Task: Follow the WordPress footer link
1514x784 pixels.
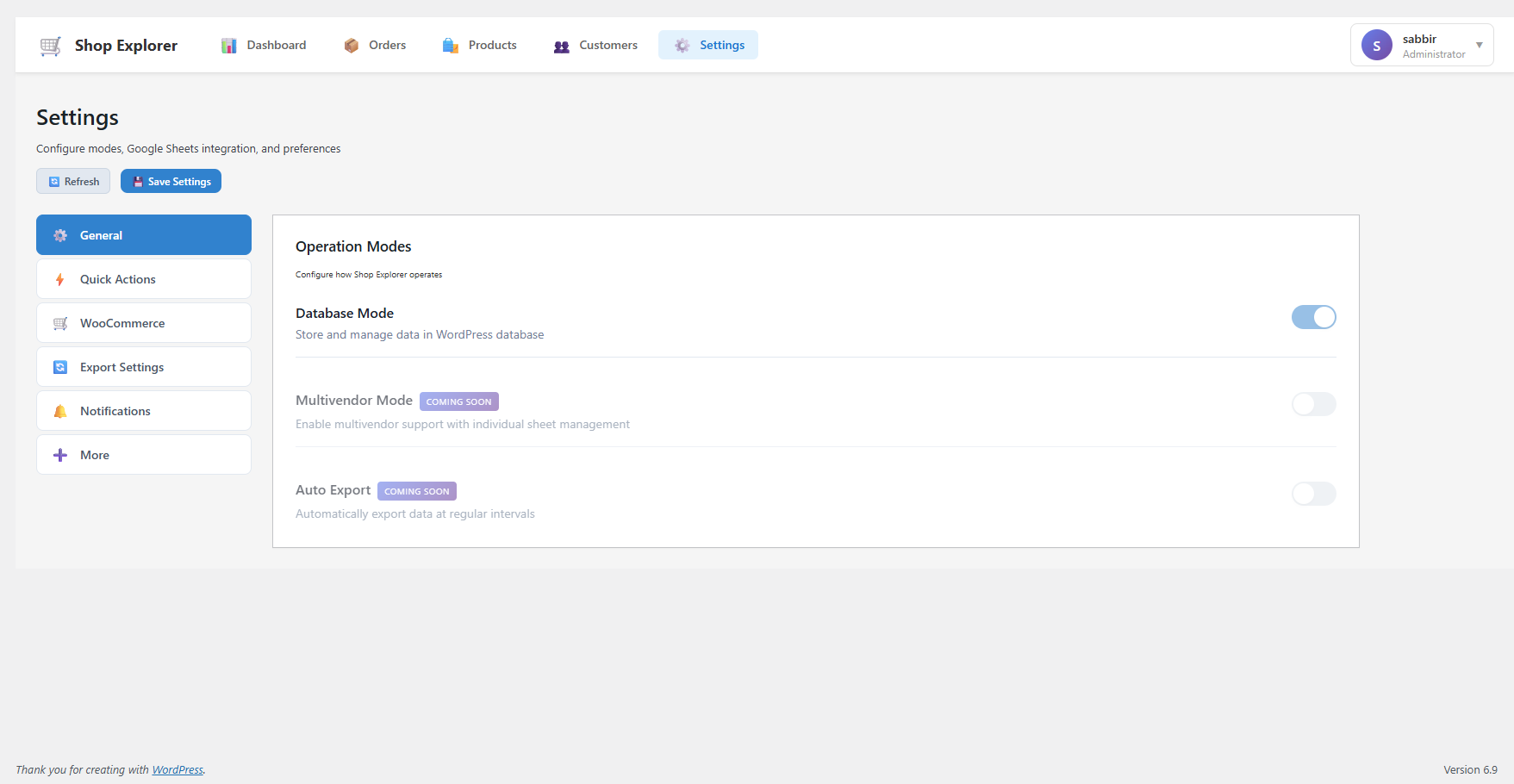Action: (x=178, y=770)
